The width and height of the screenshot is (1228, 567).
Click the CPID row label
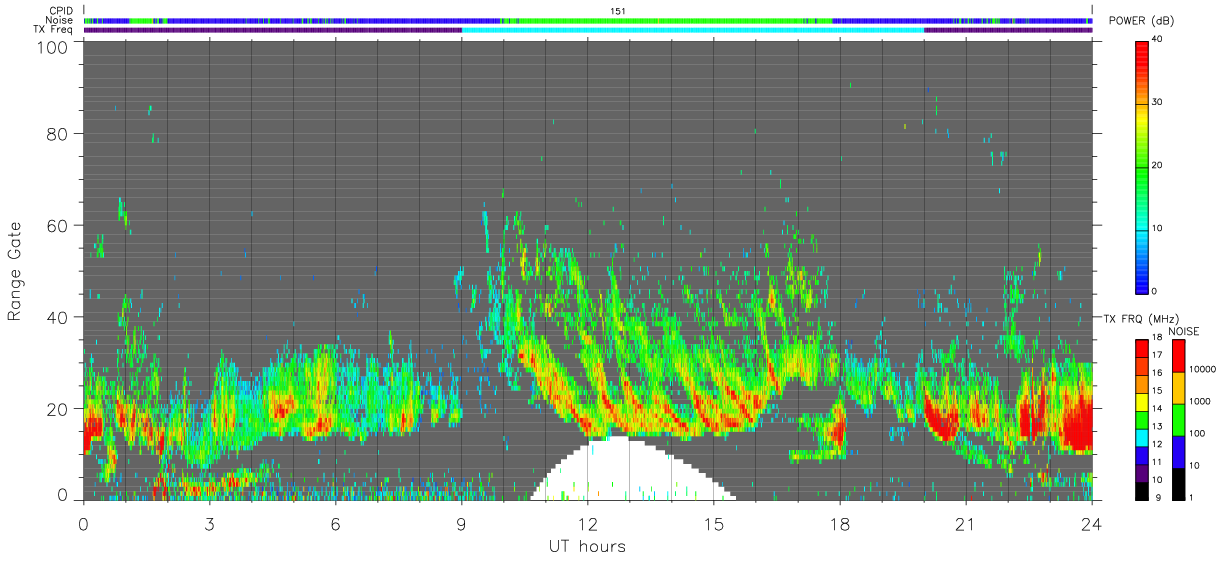61,10
